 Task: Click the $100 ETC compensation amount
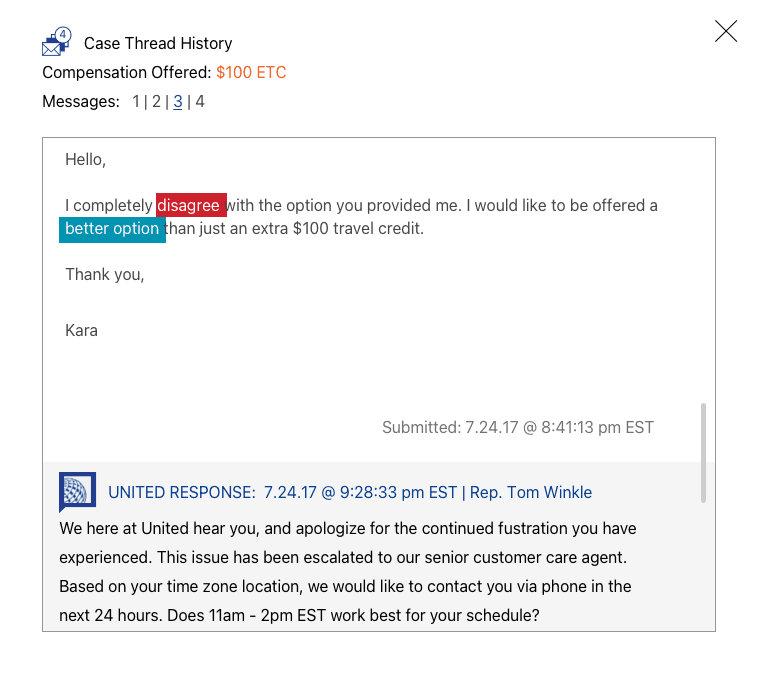[251, 72]
